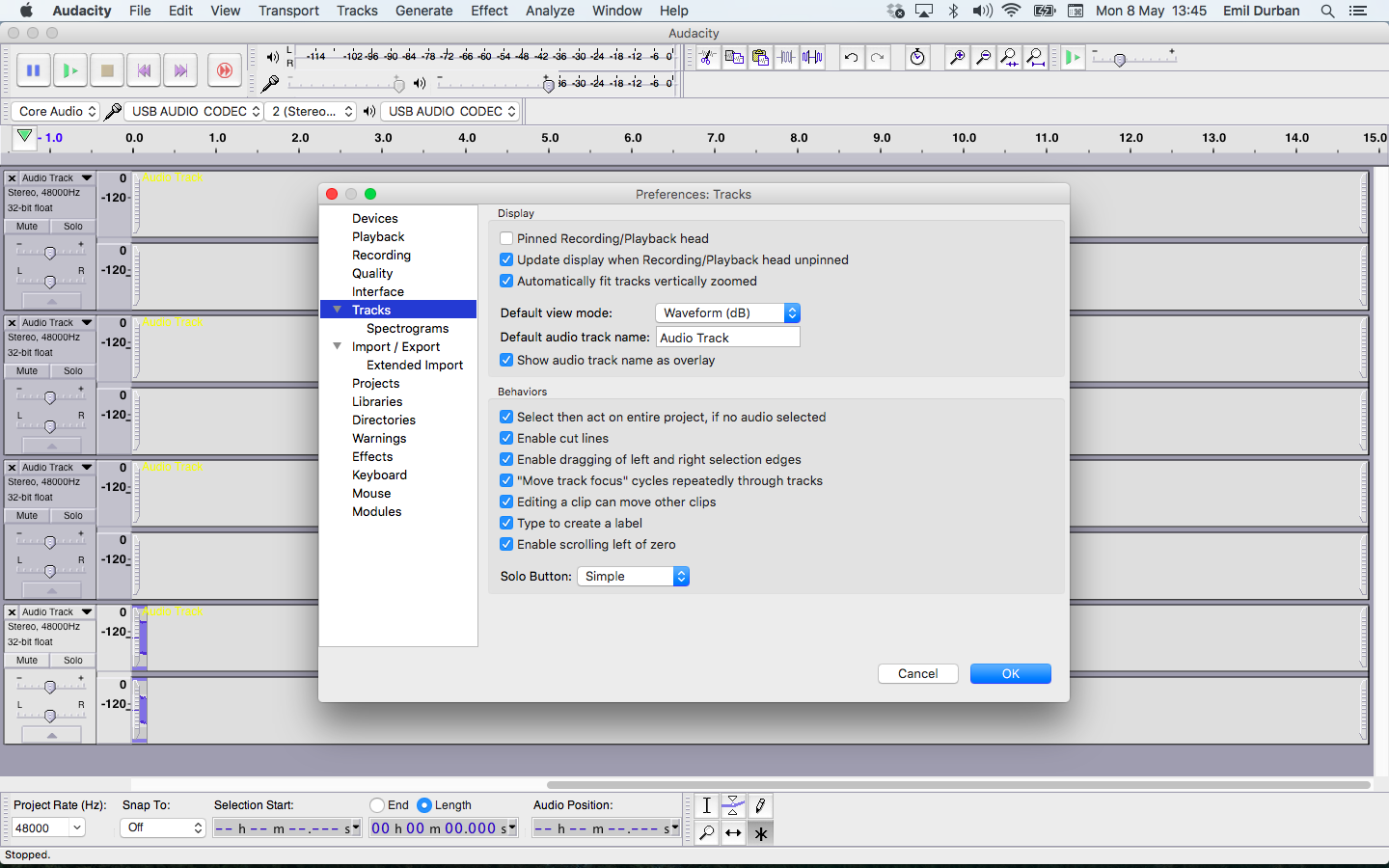The image size is (1389, 868).
Task: Select the Selection I-beam tool
Action: (707, 806)
